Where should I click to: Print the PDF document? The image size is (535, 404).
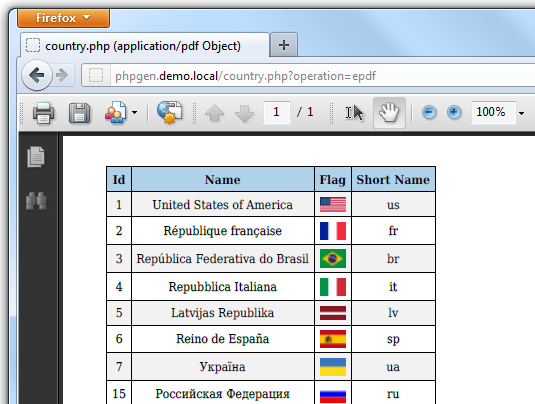pyautogui.click(x=43, y=113)
